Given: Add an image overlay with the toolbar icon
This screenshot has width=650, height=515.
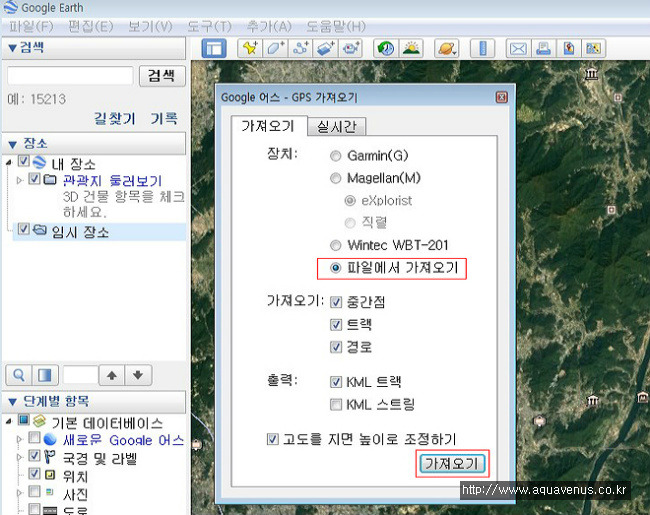Looking at the screenshot, I should click(x=326, y=49).
